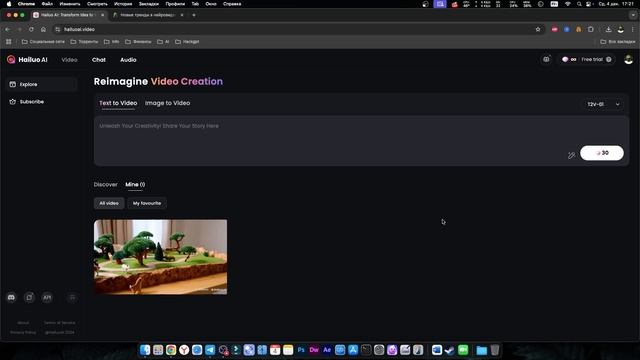
Task: Reload the page with the refresh icon
Action: pyautogui.click(x=31, y=29)
